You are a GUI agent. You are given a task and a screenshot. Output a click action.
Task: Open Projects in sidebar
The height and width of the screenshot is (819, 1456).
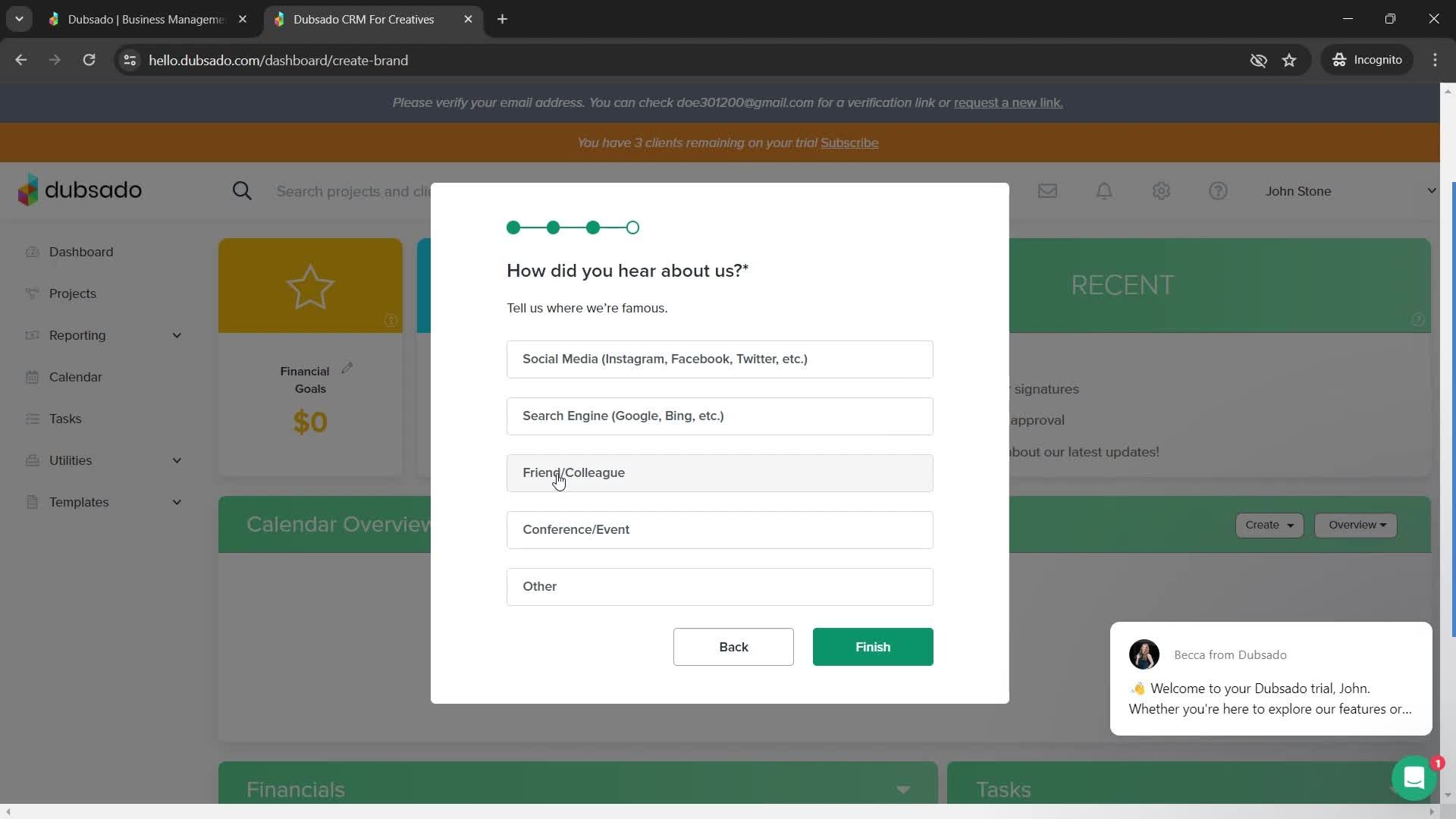pos(73,293)
